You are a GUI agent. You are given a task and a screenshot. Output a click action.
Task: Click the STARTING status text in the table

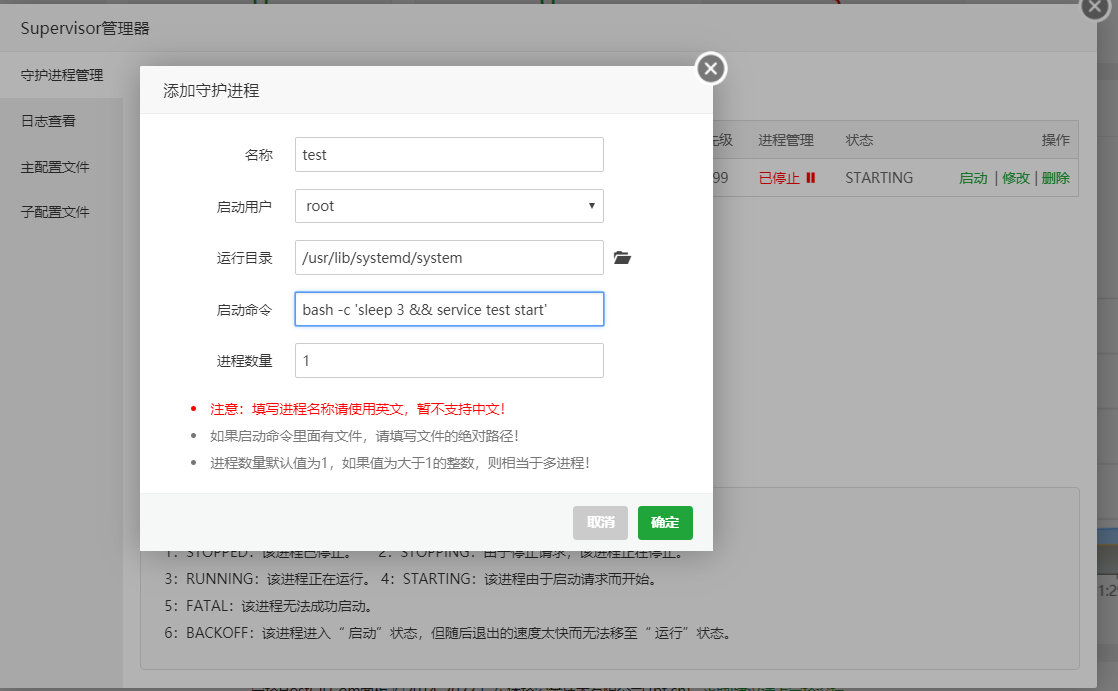tap(879, 178)
